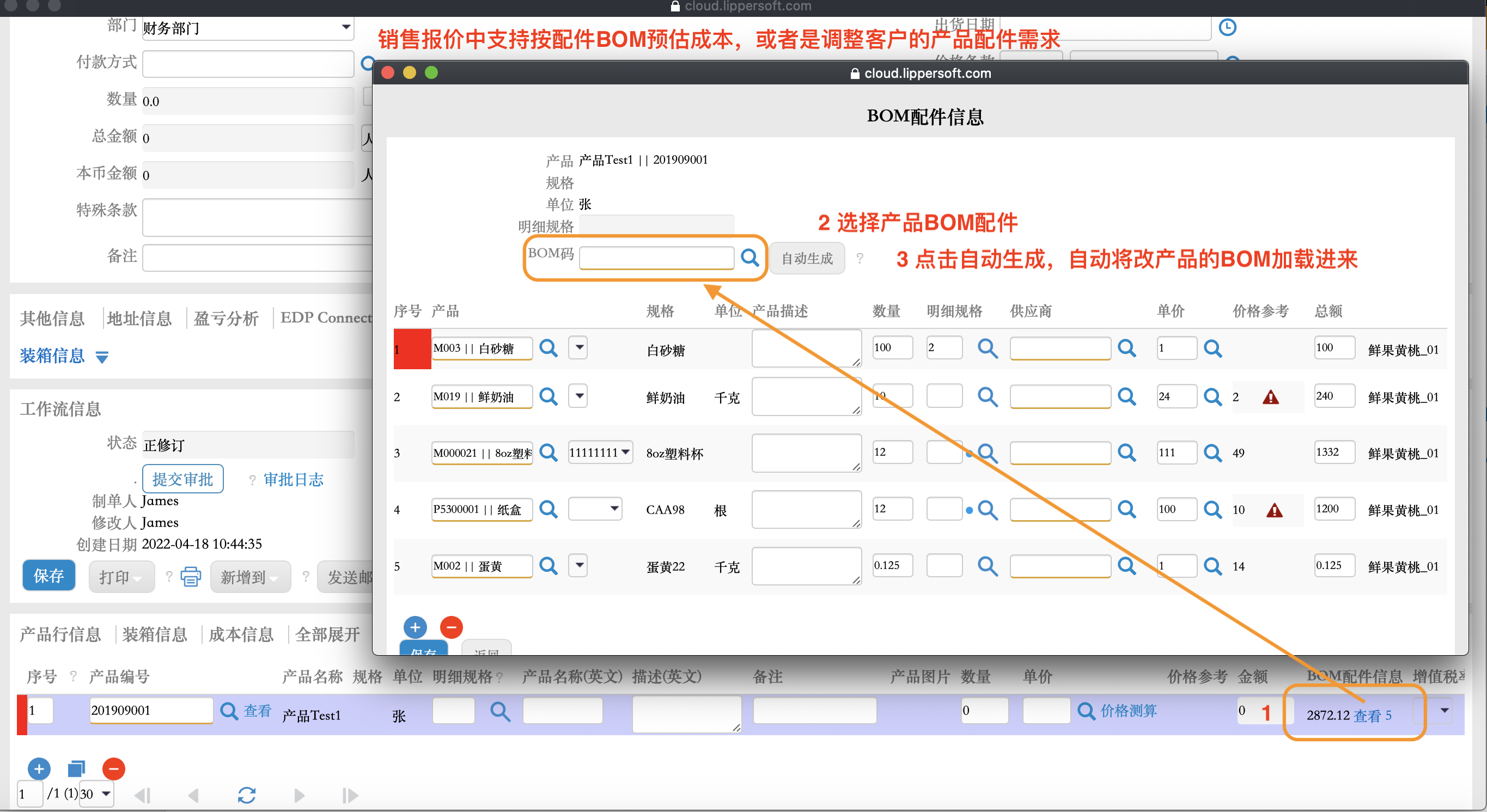Click the 提交审批 button
The width and height of the screenshot is (1487, 812).
click(182, 479)
